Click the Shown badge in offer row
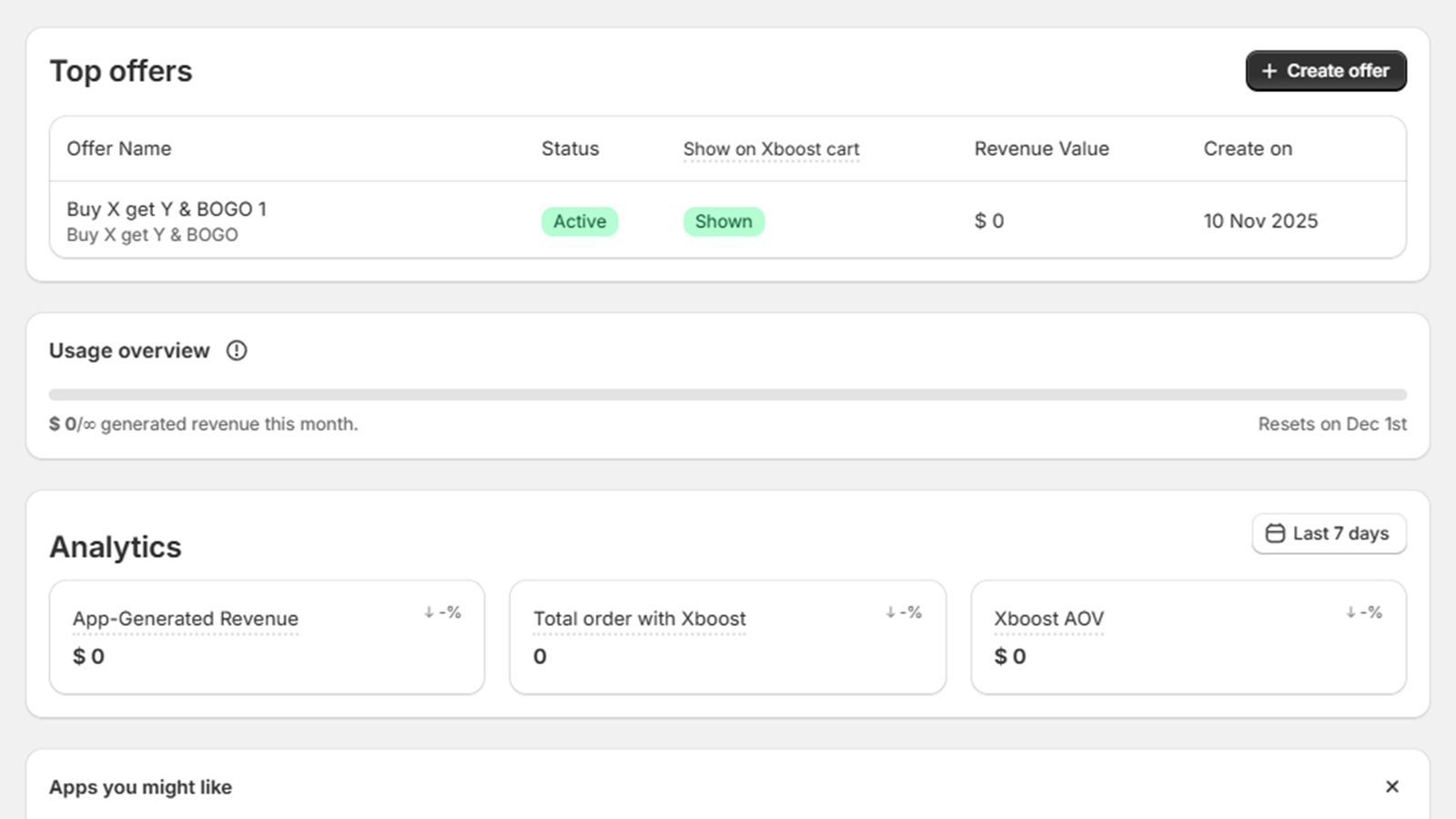1456x819 pixels. [x=723, y=221]
